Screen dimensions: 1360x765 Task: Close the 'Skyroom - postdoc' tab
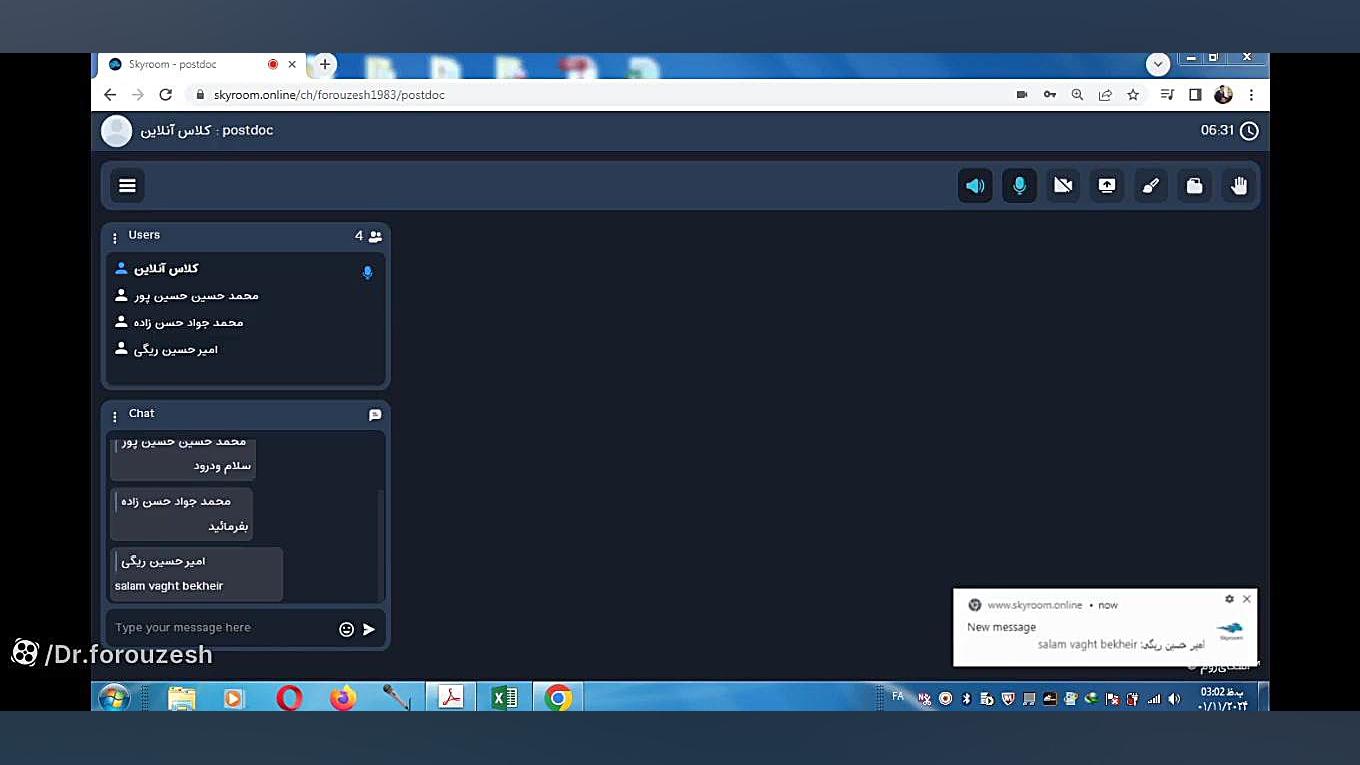292,64
